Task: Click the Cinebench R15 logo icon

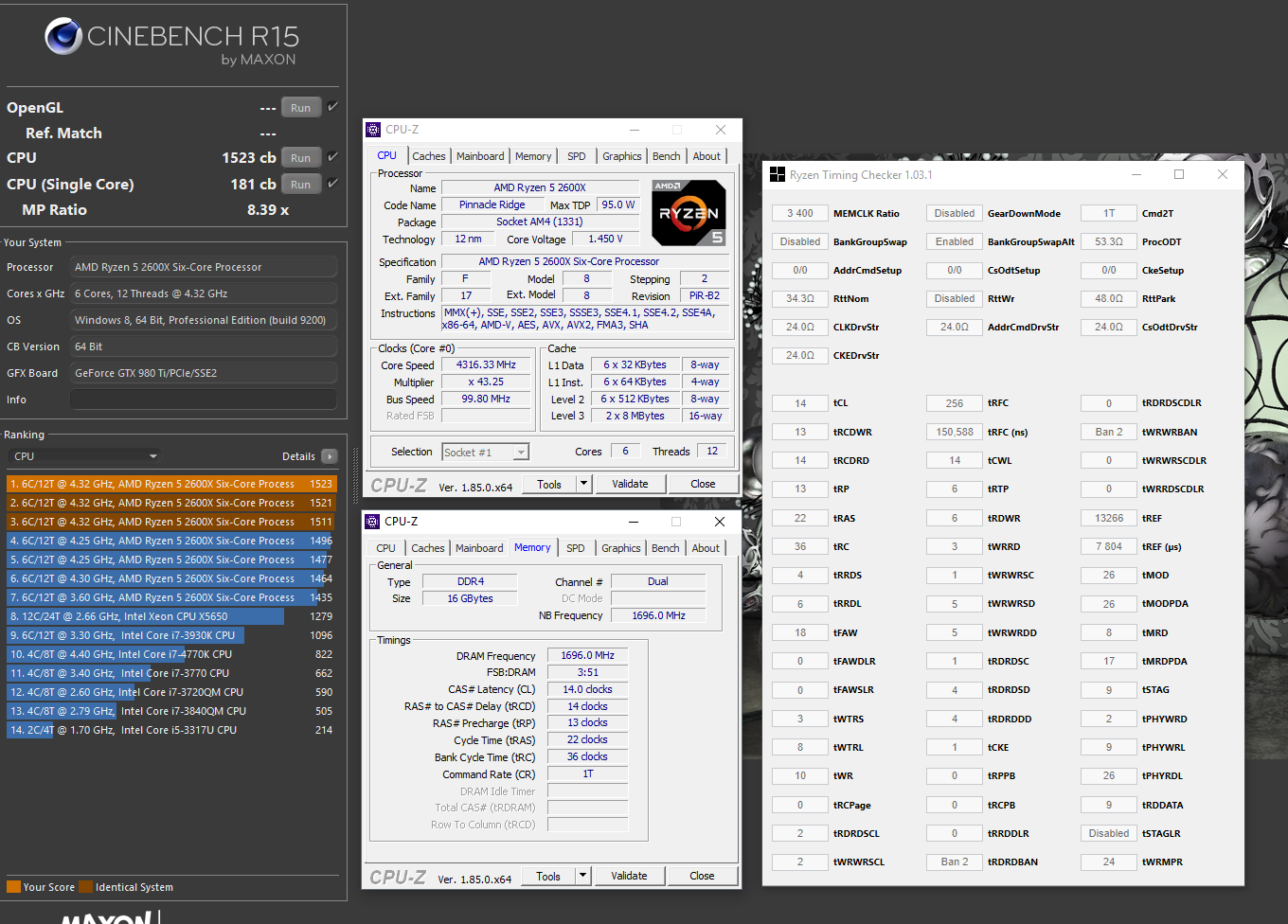Action: tap(63, 36)
